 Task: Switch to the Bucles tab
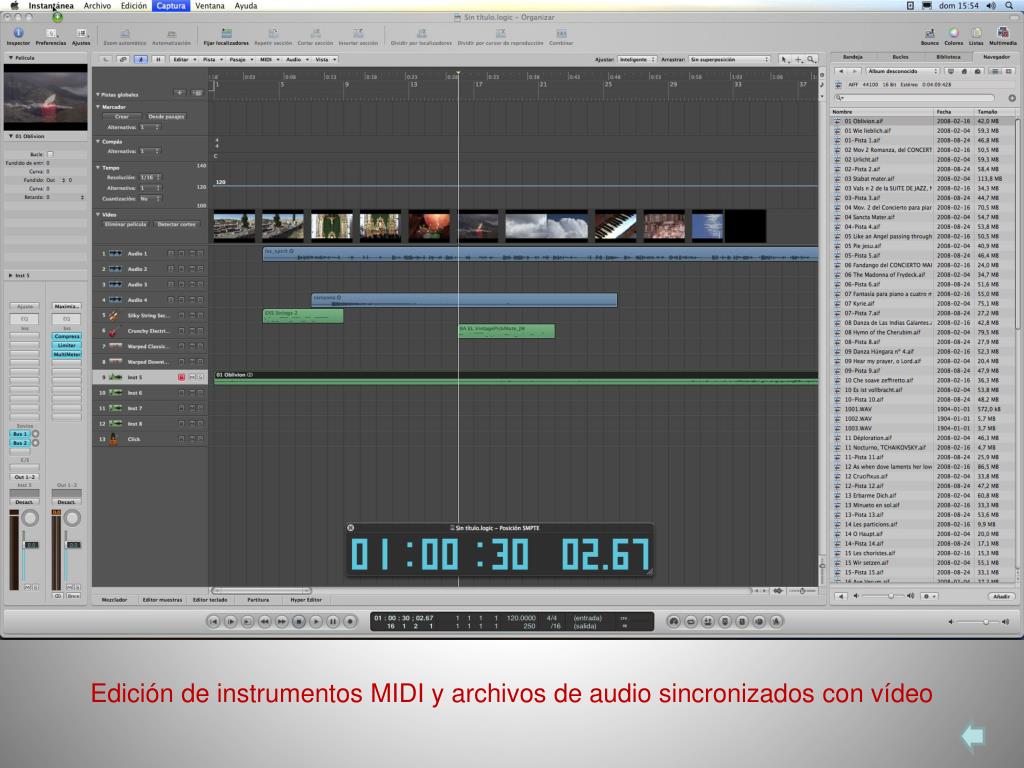[900, 57]
